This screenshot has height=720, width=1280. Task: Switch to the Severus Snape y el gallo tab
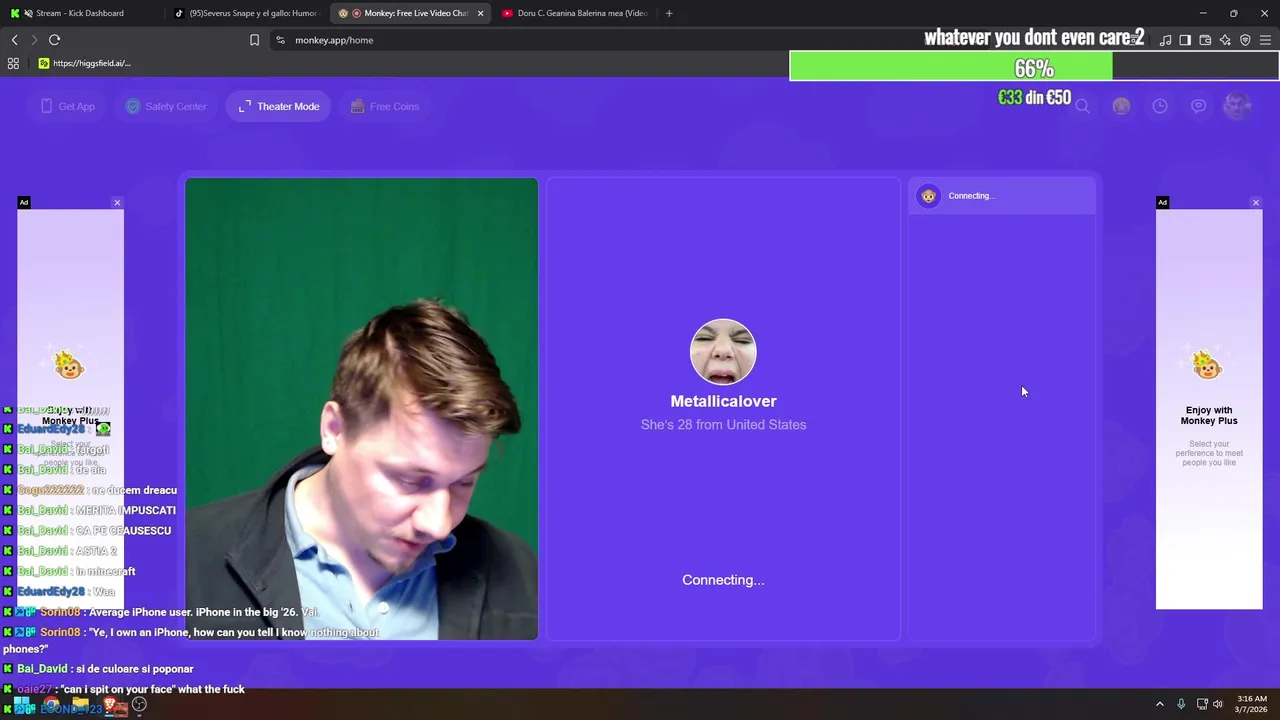(245, 13)
